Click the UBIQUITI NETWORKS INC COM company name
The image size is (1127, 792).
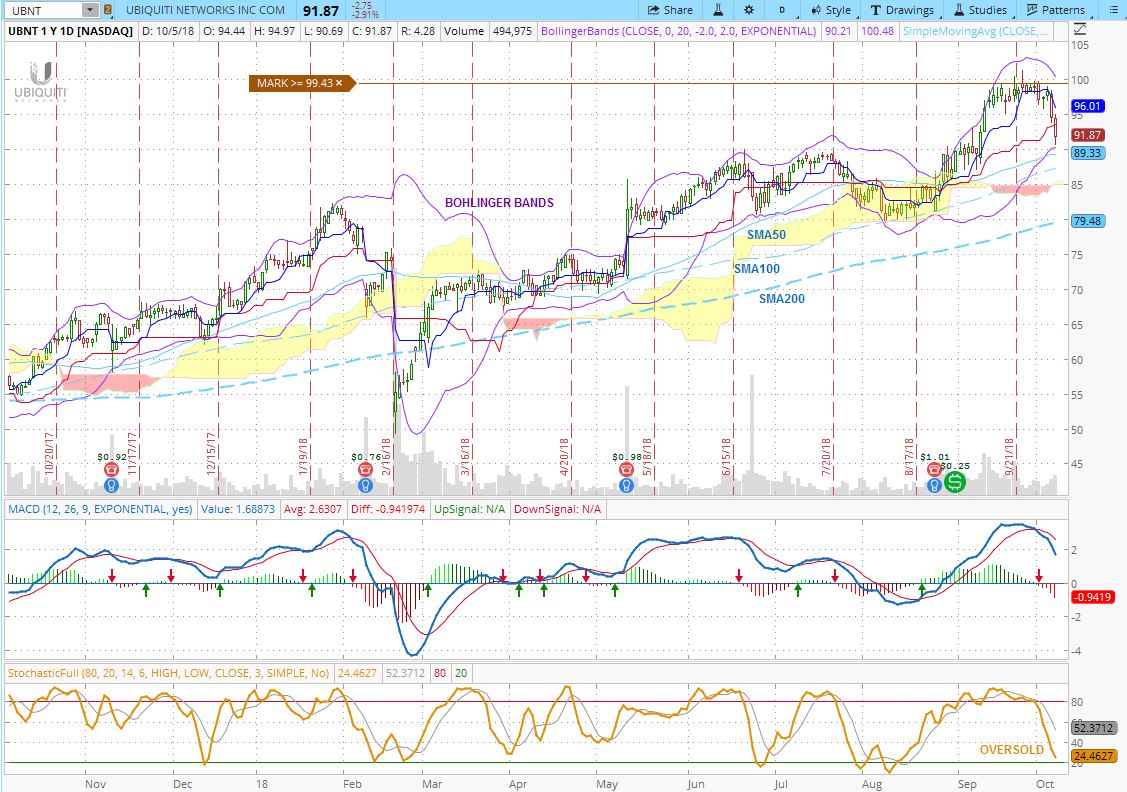tap(206, 10)
